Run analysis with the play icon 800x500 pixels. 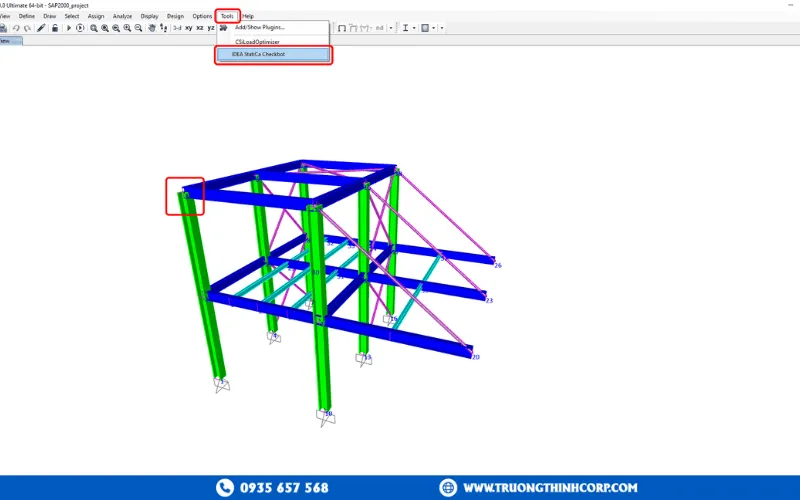(69, 28)
